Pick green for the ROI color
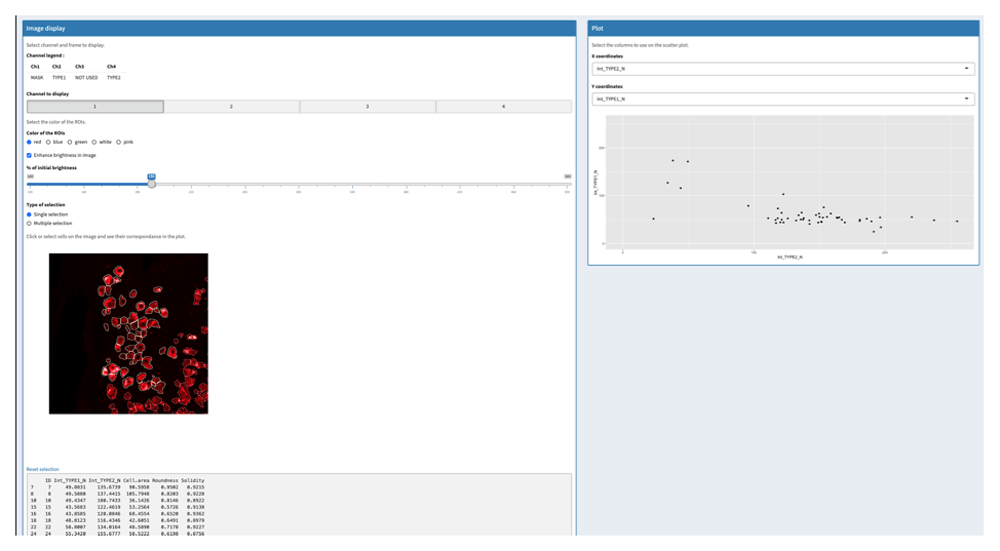This screenshot has height=551, width=1000. tap(71, 142)
